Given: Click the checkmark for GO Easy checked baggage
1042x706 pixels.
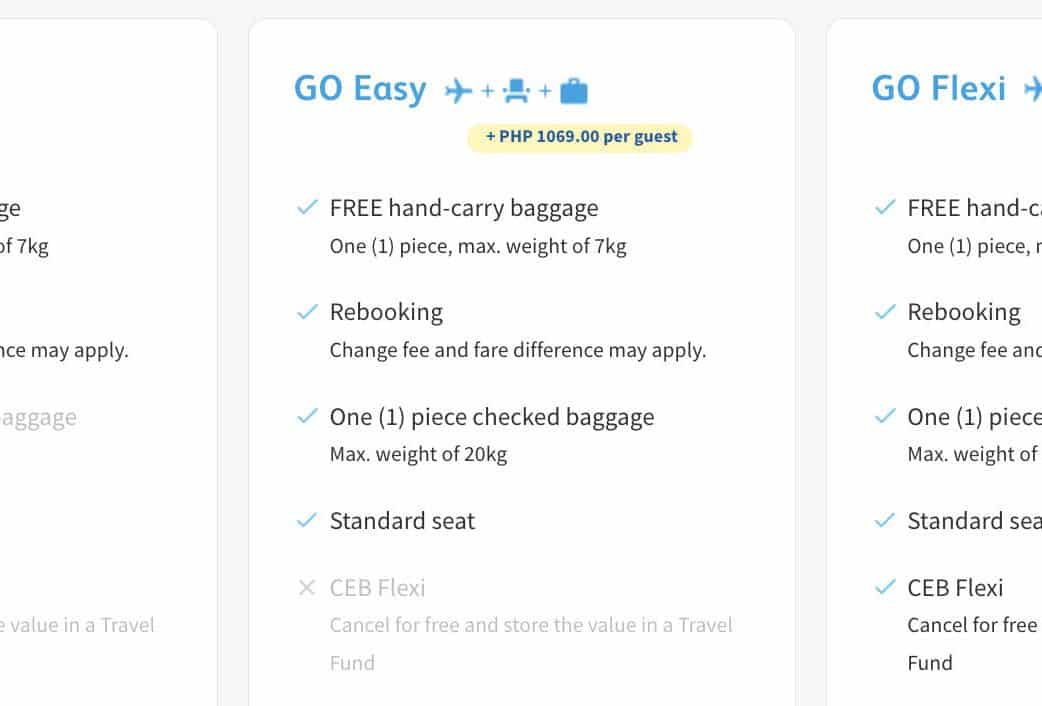Looking at the screenshot, I should point(307,416).
